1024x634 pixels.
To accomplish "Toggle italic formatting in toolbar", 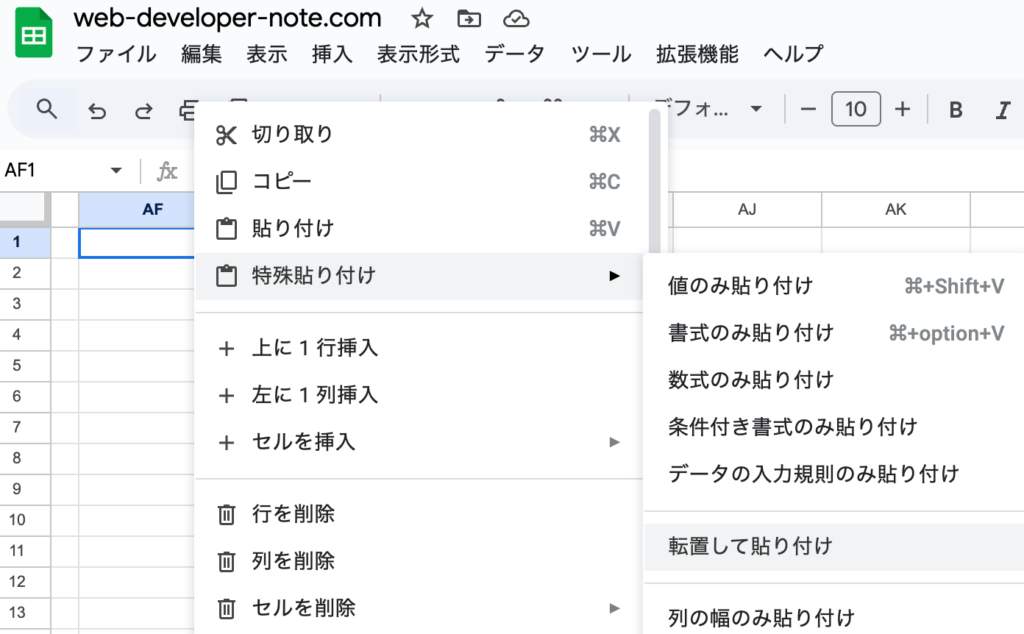I will [1002, 109].
